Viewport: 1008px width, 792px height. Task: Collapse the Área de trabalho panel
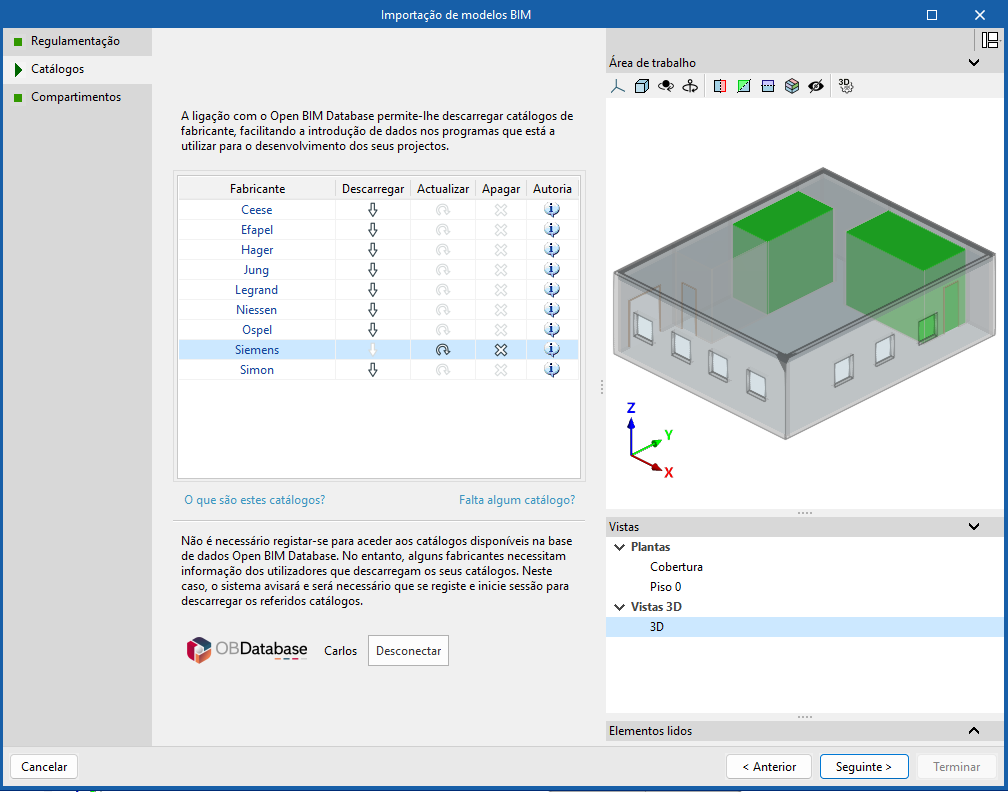click(974, 62)
